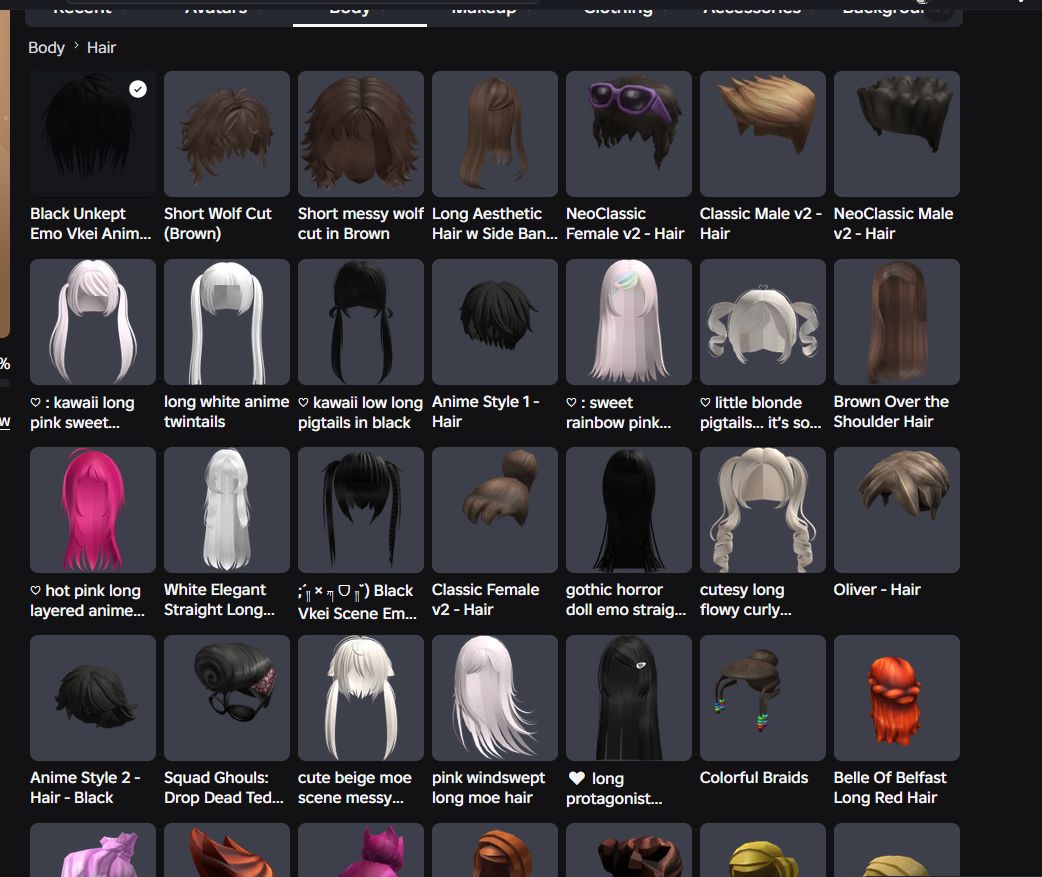
Task: Select the Oliver - Hair thumbnail
Action: tap(896, 510)
